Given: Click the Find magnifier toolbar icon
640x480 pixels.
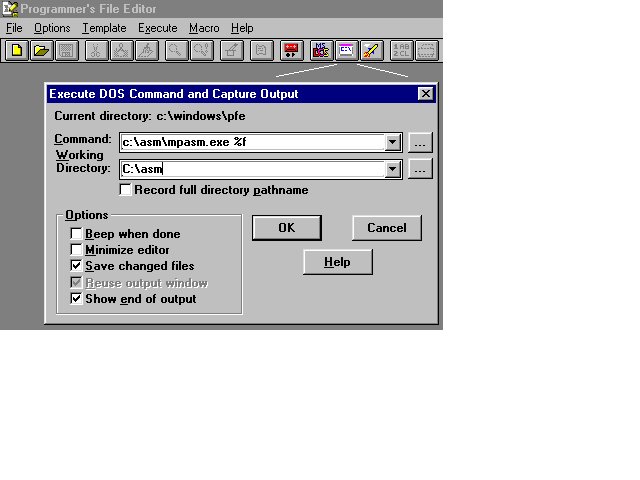Looking at the screenshot, I should (175, 50).
